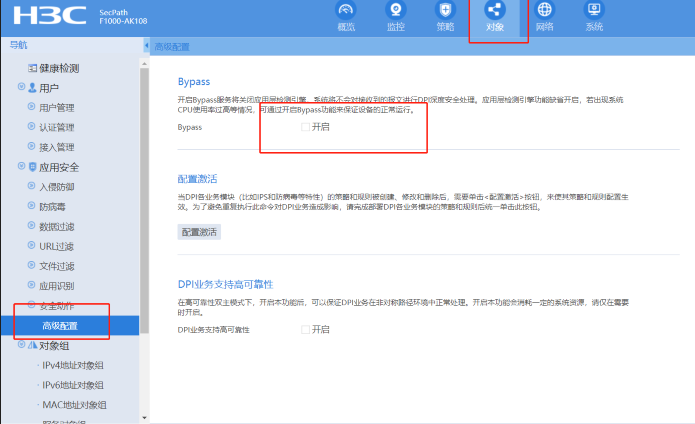Open 防病毒 in navigation tree
The image size is (695, 424).
tap(52, 207)
